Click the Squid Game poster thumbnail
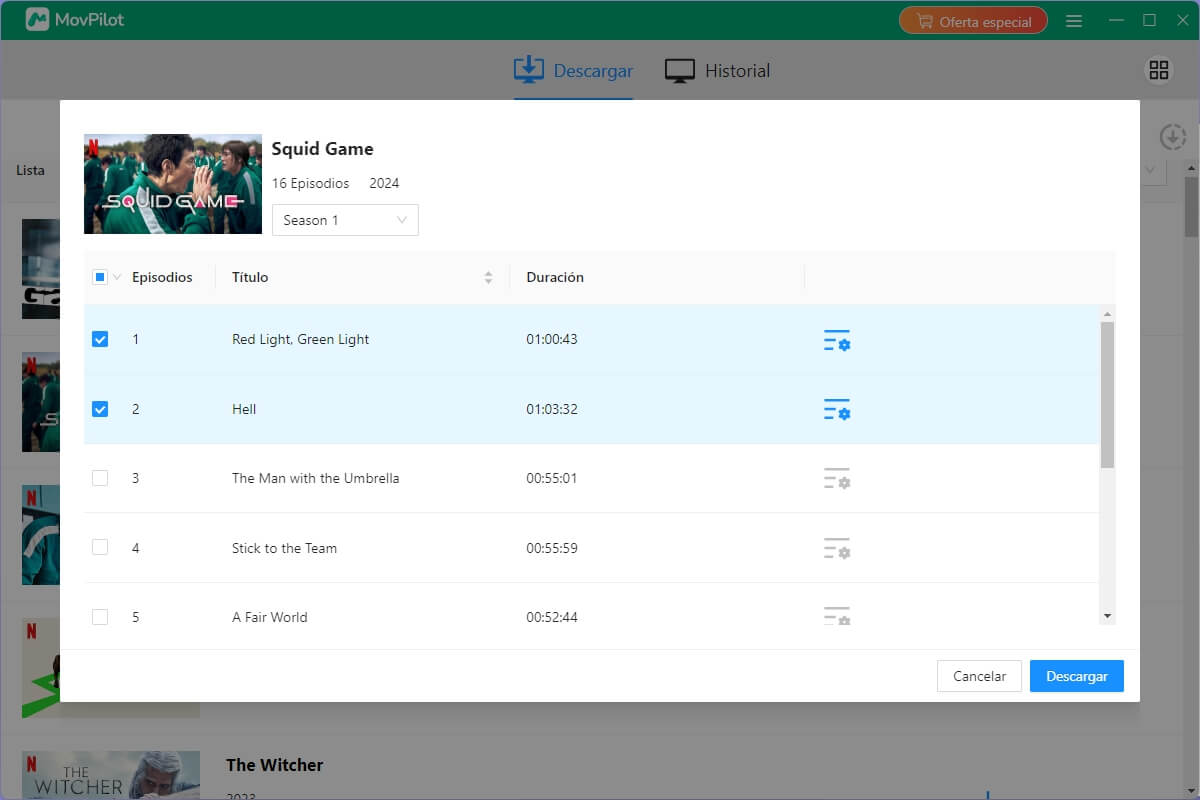Viewport: 1200px width, 800px height. pos(173,184)
